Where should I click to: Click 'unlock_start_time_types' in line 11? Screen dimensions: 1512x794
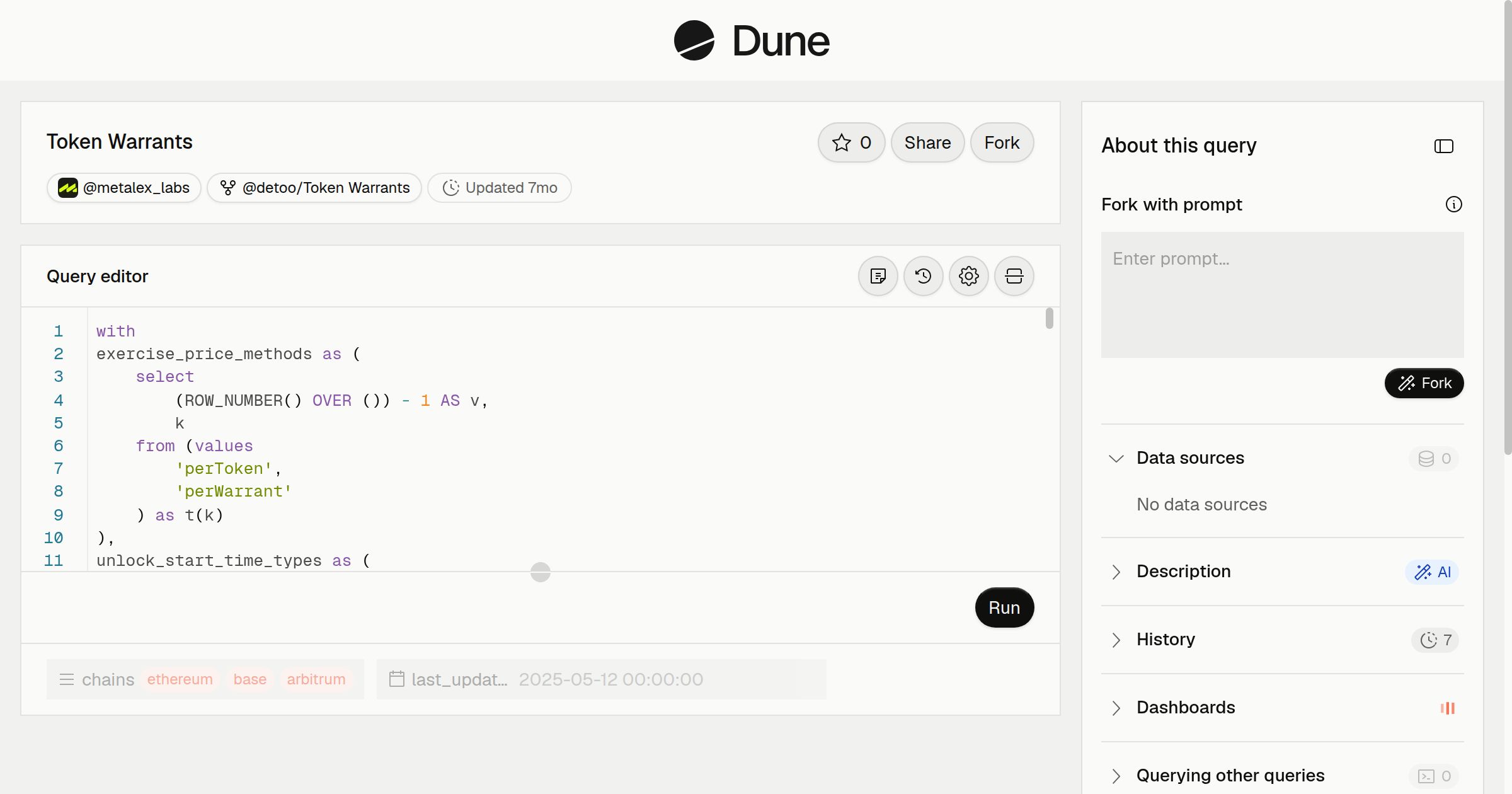click(x=209, y=561)
